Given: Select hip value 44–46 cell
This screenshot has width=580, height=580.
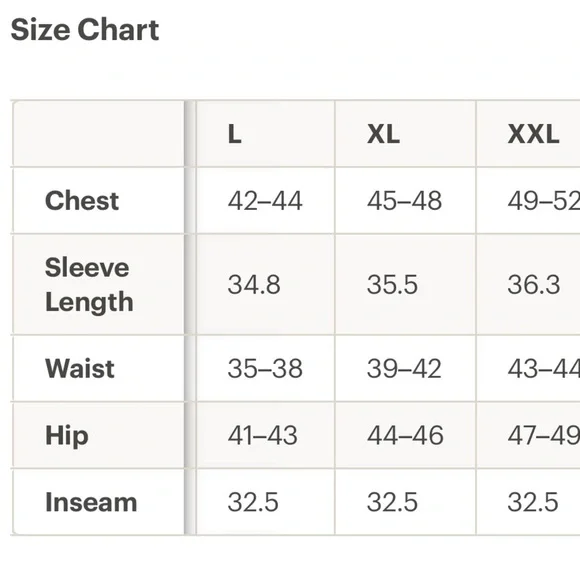Looking at the screenshot, I should click(405, 435).
